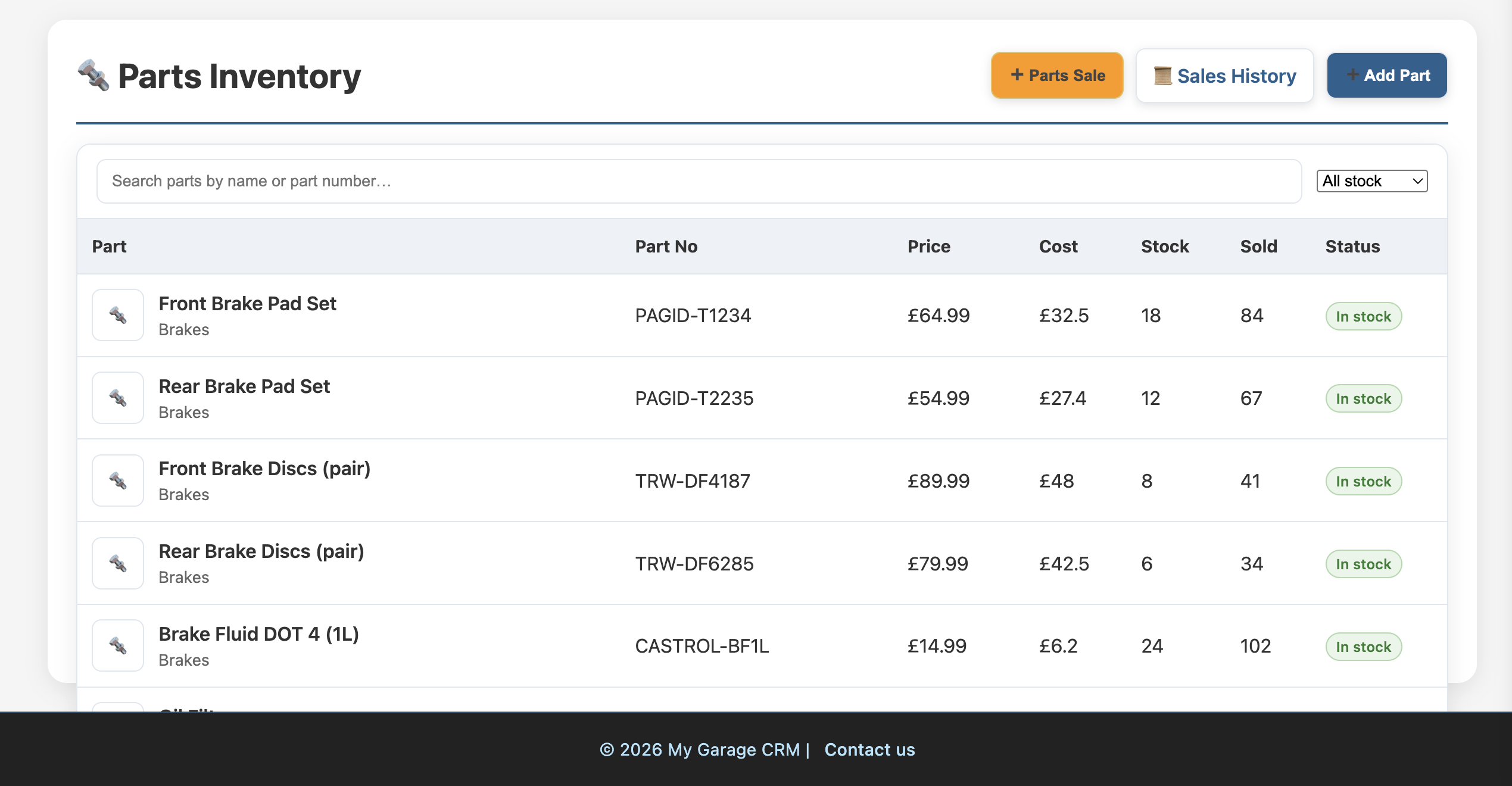The image size is (1512, 786).
Task: Click the Front Brake Pad Set thumbnail icon
Action: pos(118,315)
